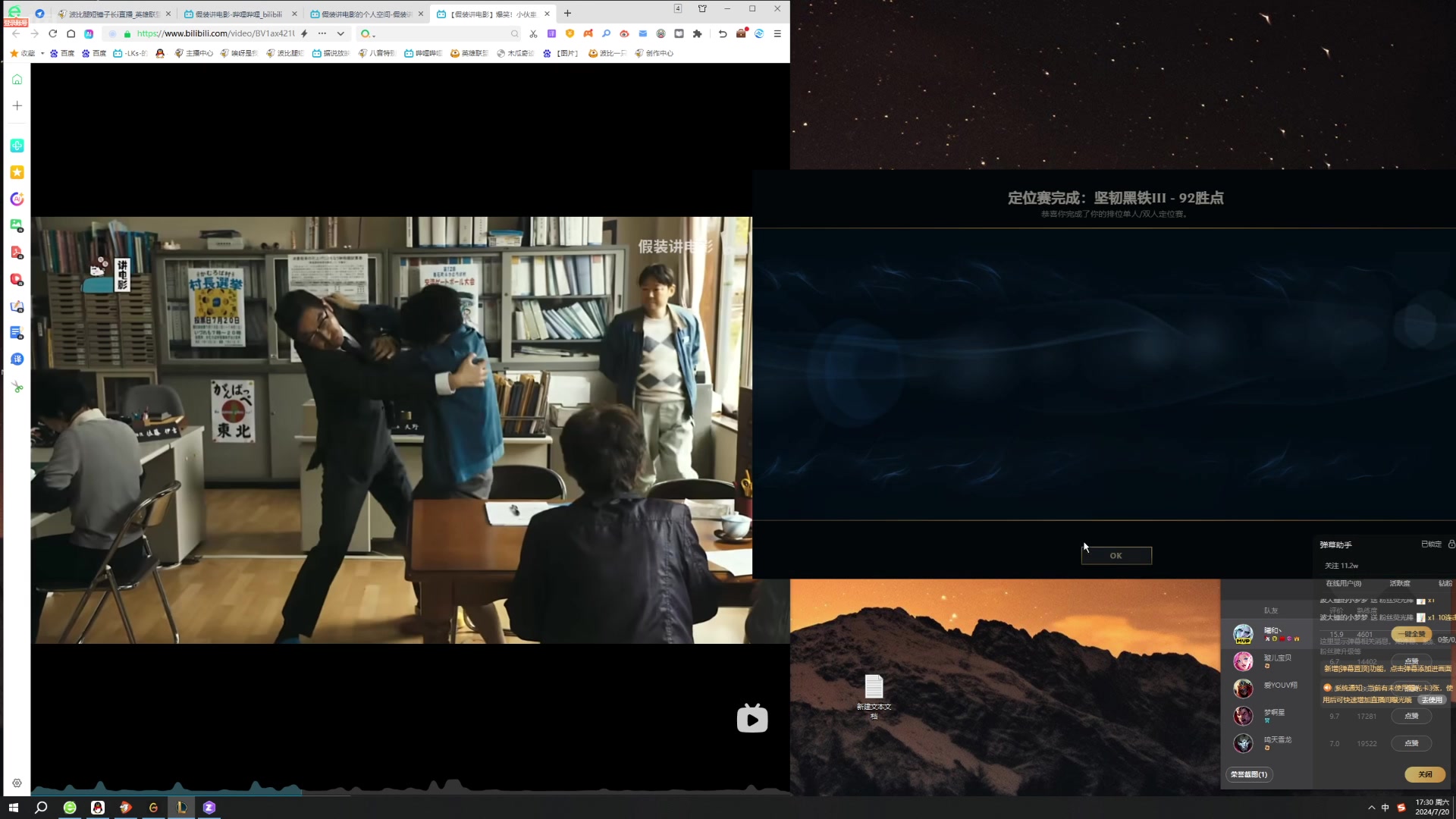The width and height of the screenshot is (1456, 819).
Task: Click sidebar settings gear at bottom
Action: click(17, 783)
